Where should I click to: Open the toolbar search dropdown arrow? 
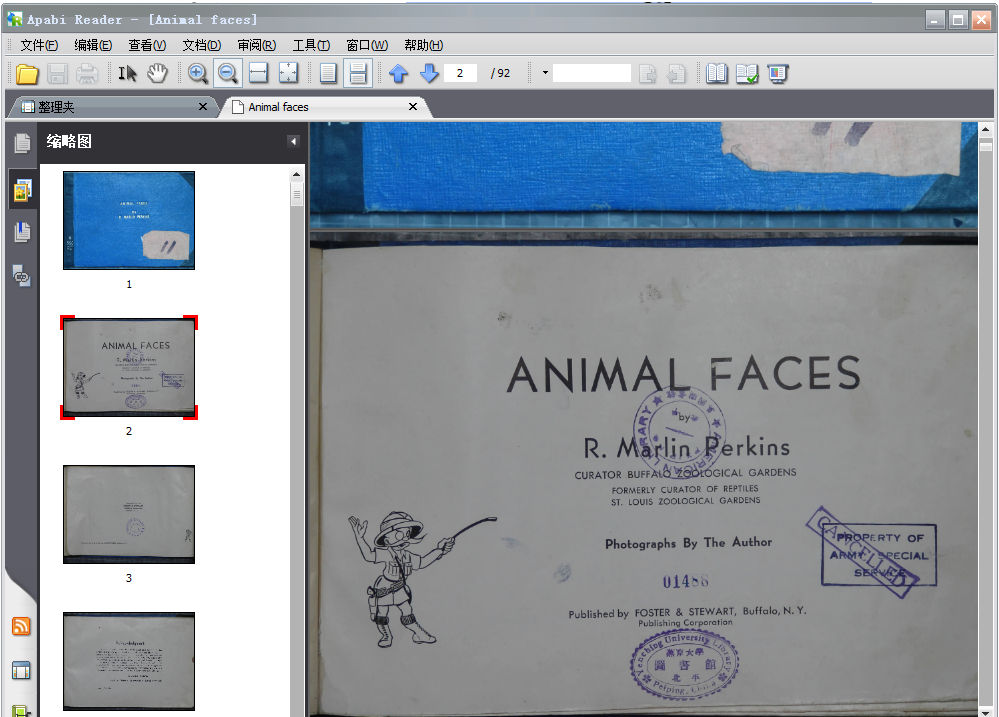coord(545,73)
